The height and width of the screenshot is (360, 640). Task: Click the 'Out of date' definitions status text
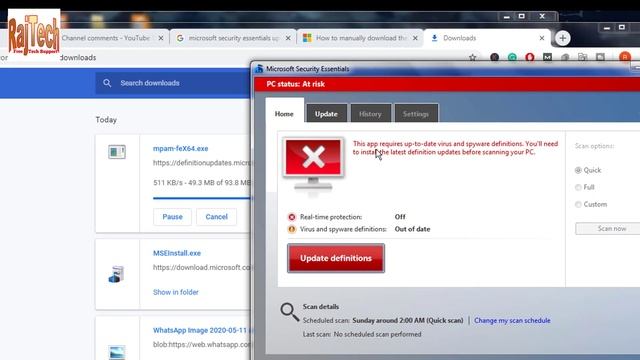pos(412,229)
